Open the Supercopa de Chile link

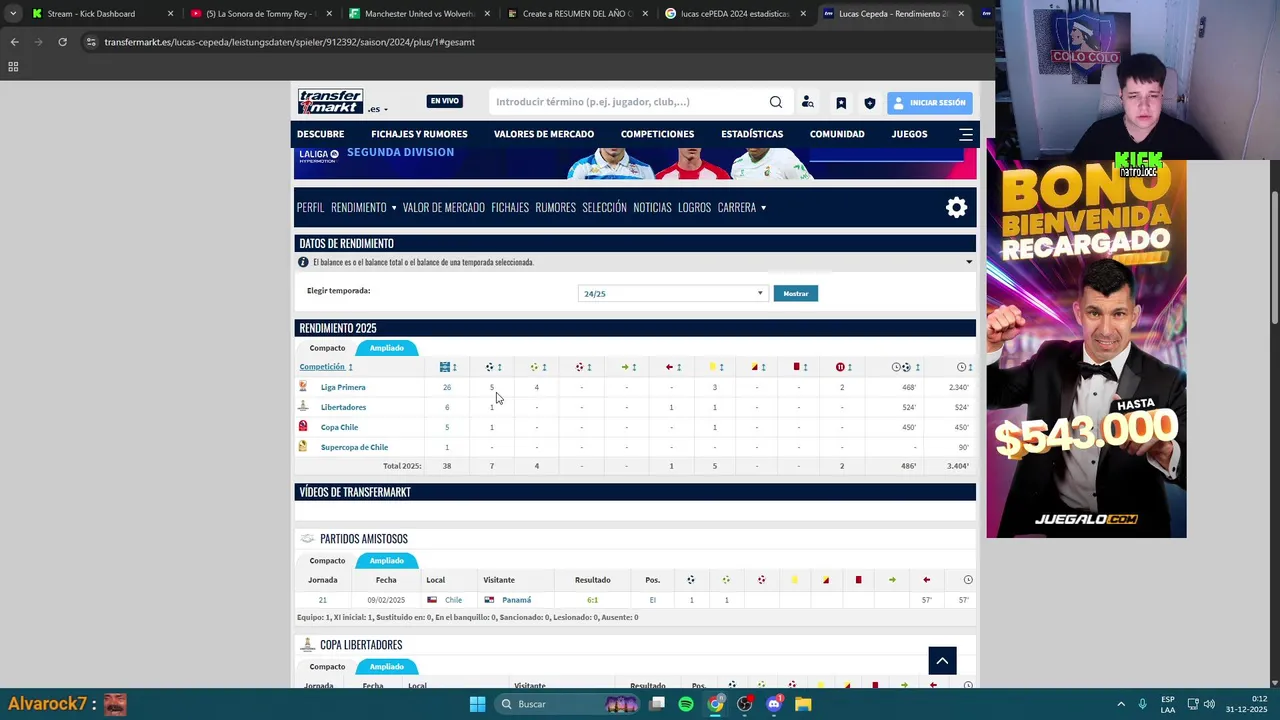pos(354,447)
